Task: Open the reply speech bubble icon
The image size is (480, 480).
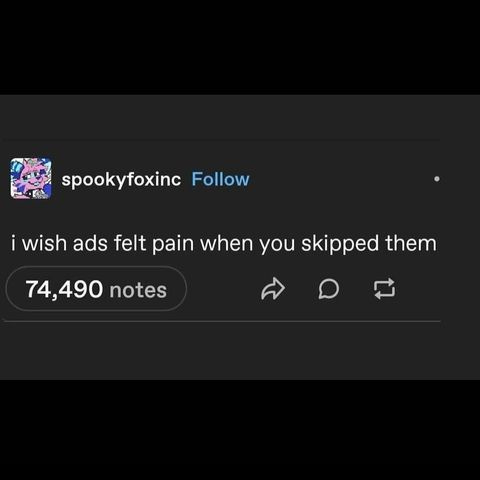Action: 328,289
